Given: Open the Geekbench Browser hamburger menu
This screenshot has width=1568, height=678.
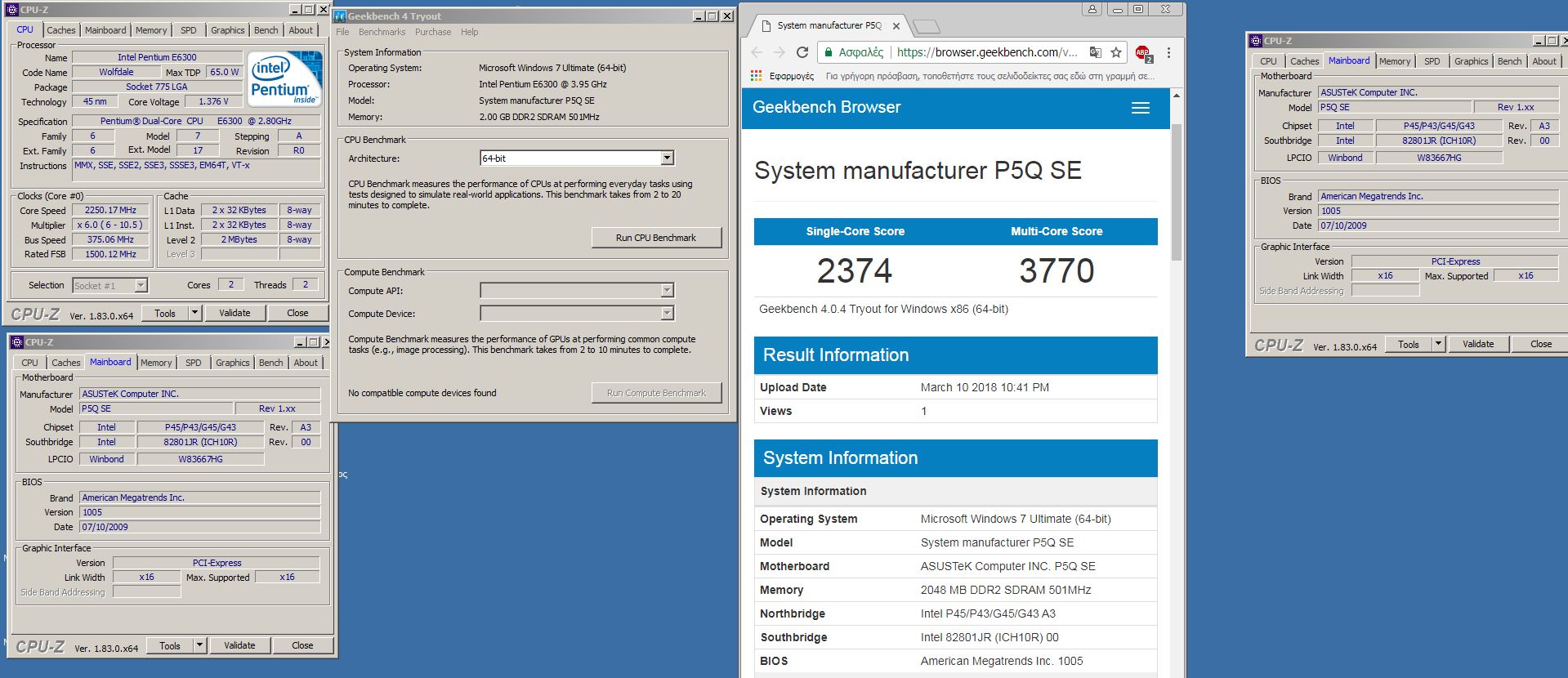Looking at the screenshot, I should point(1141,108).
